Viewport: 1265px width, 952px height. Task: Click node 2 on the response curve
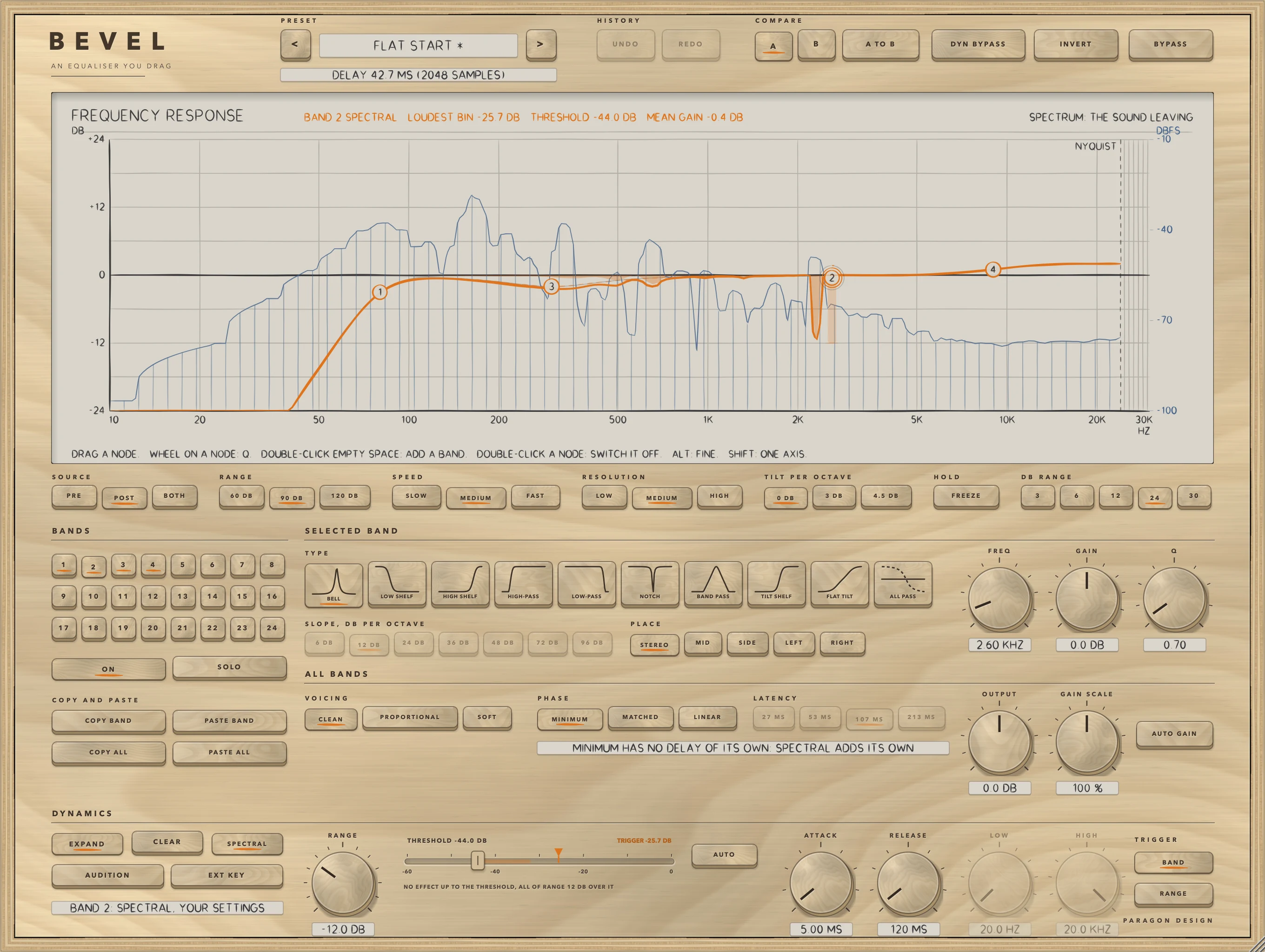pyautogui.click(x=832, y=278)
